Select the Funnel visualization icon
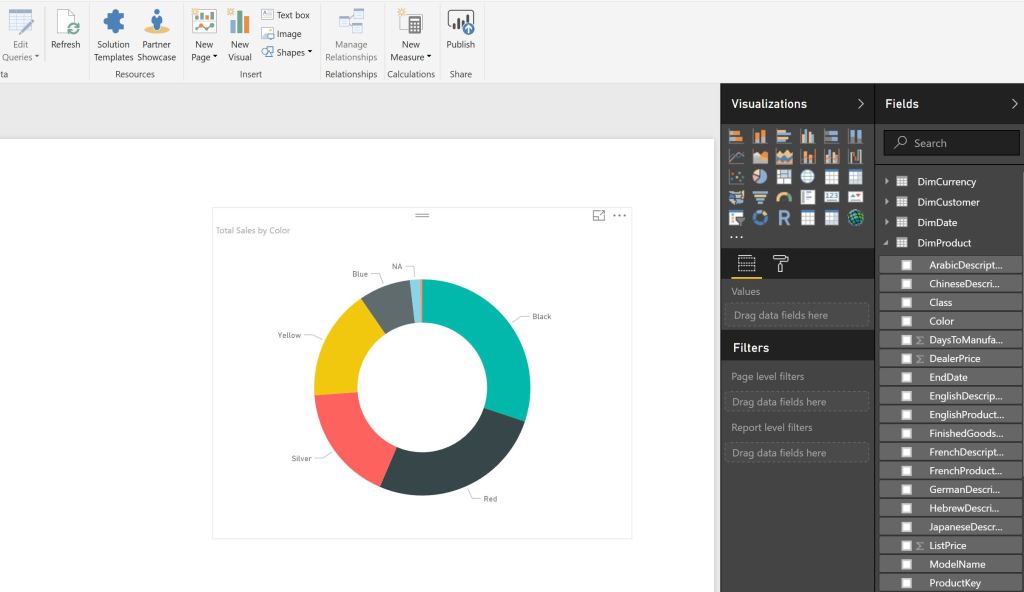Viewport: 1024px width, 592px height. pos(760,196)
